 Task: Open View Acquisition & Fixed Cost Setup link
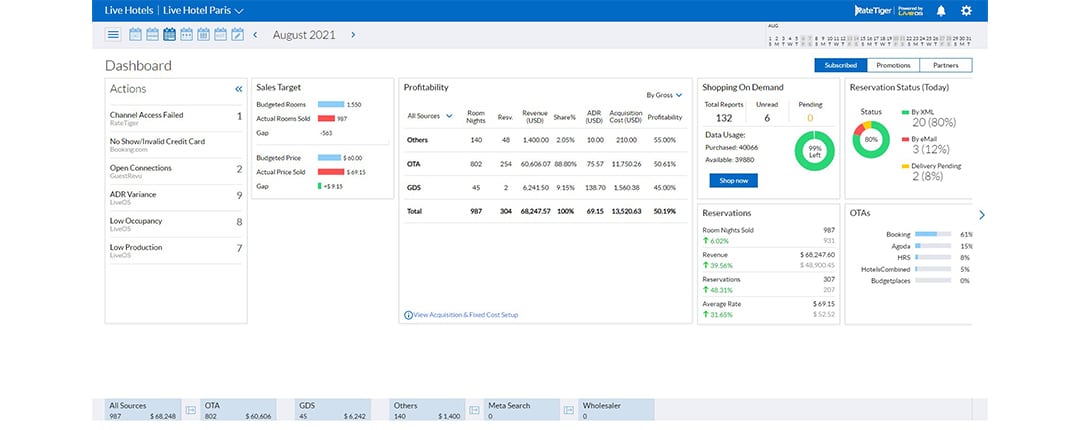click(x=465, y=315)
